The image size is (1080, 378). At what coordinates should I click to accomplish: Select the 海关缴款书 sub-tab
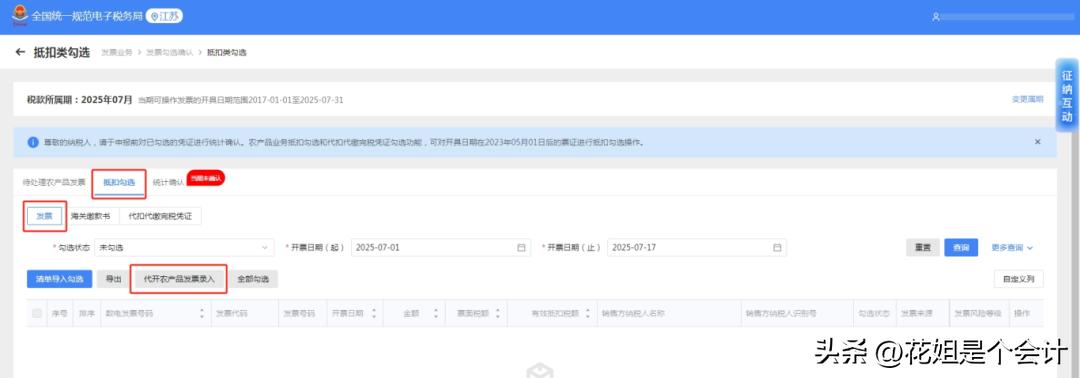click(90, 216)
